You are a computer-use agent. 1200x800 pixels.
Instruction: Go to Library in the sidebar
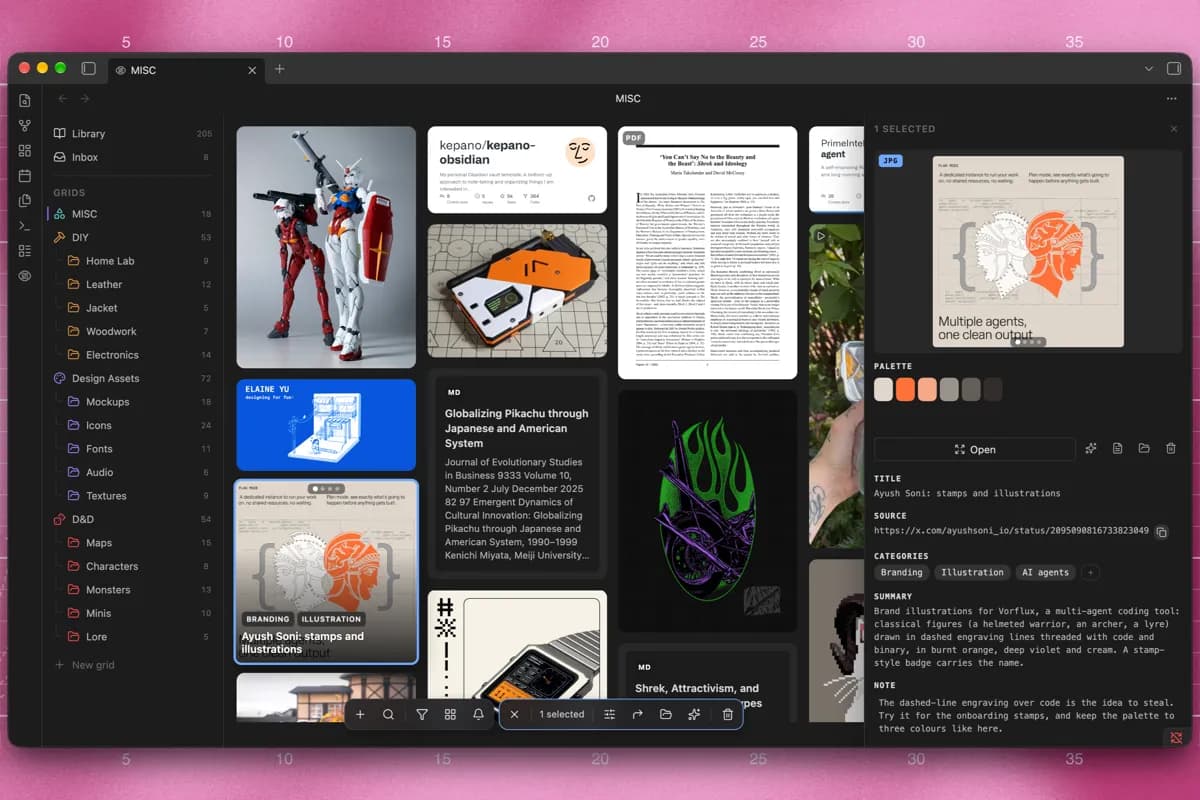click(133, 134)
